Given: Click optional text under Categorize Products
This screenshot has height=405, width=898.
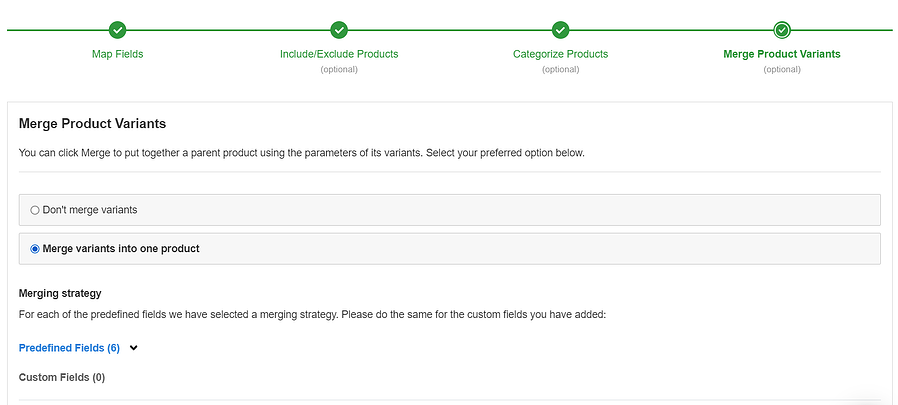Looking at the screenshot, I should pyautogui.click(x=560, y=69).
